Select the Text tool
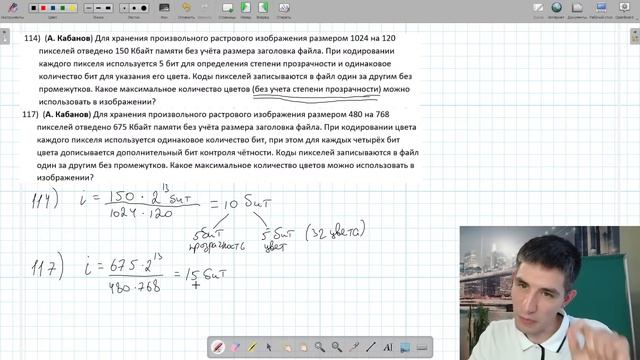The width and height of the screenshot is (640, 360). [x=388, y=347]
